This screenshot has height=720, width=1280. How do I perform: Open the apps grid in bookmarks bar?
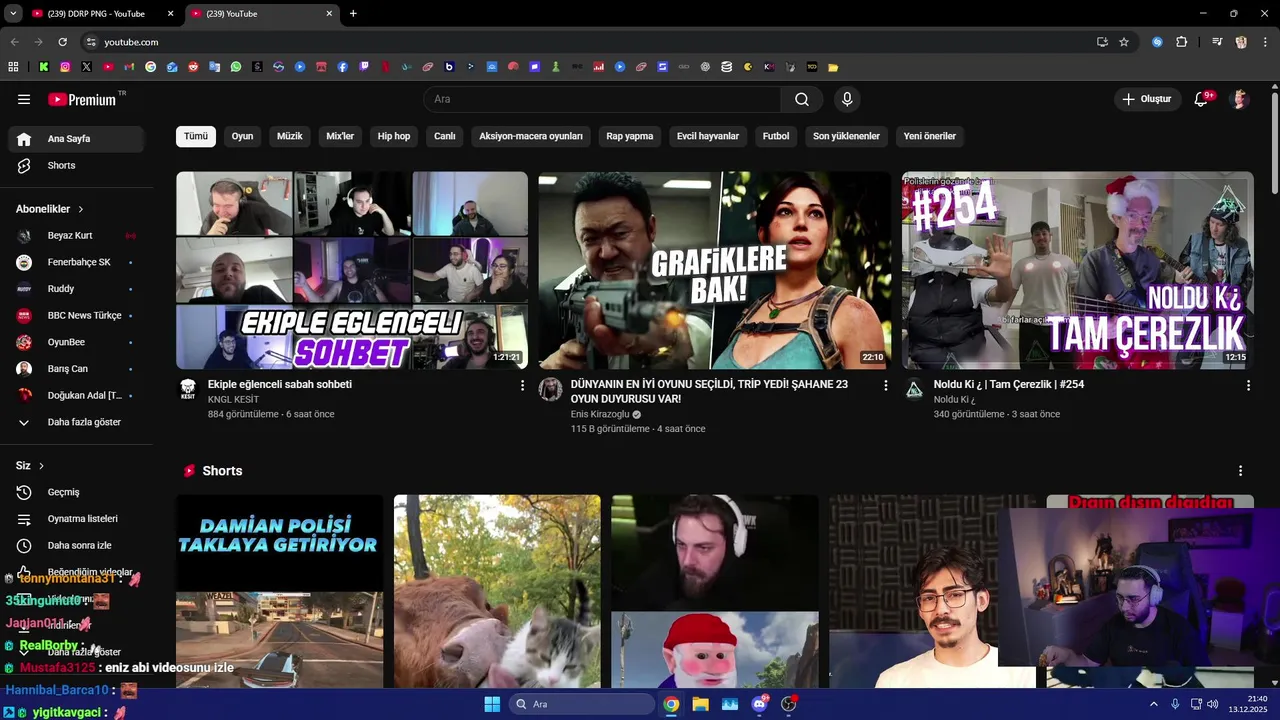point(13,67)
